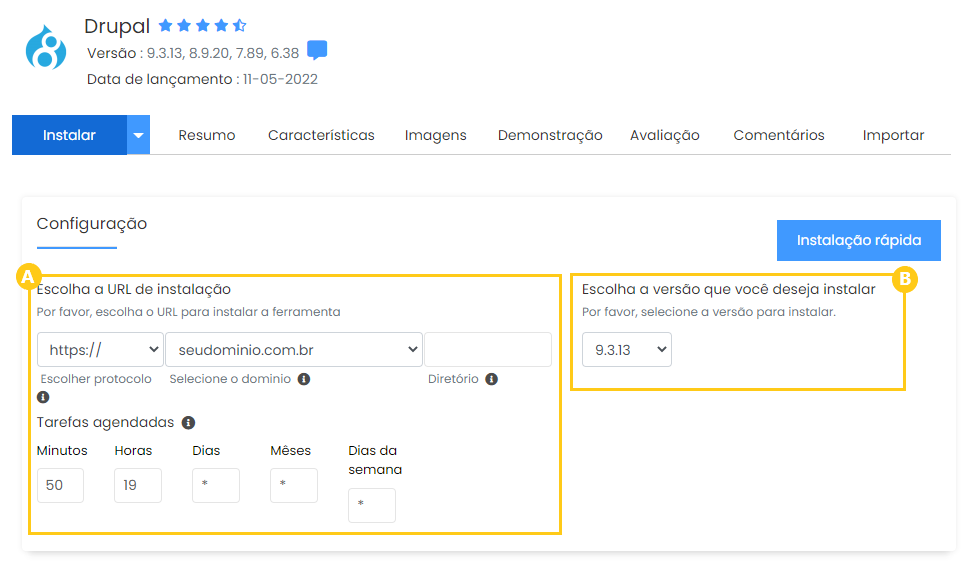This screenshot has width=974, height=562.
Task: Click the Mêses input field
Action: 294,485
